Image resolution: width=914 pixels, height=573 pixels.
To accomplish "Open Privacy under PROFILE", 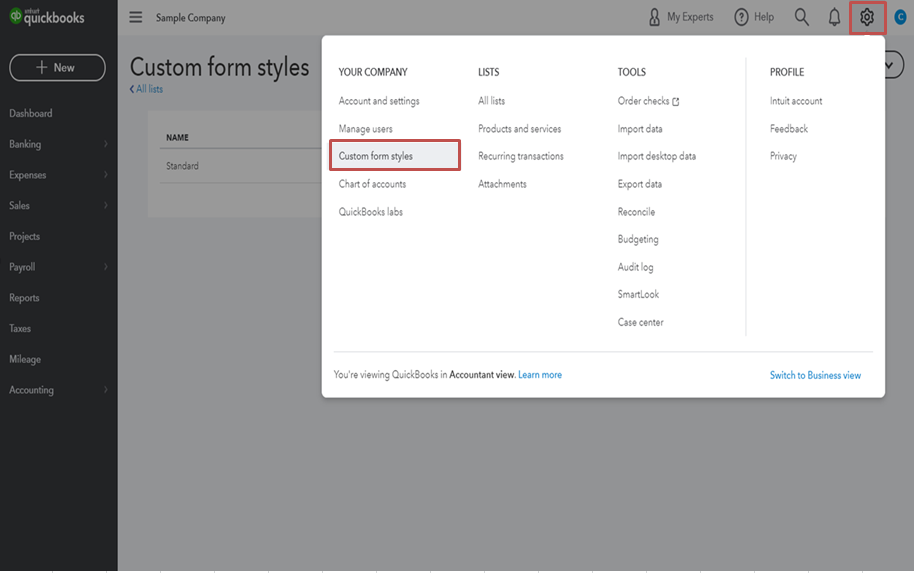I will (783, 156).
